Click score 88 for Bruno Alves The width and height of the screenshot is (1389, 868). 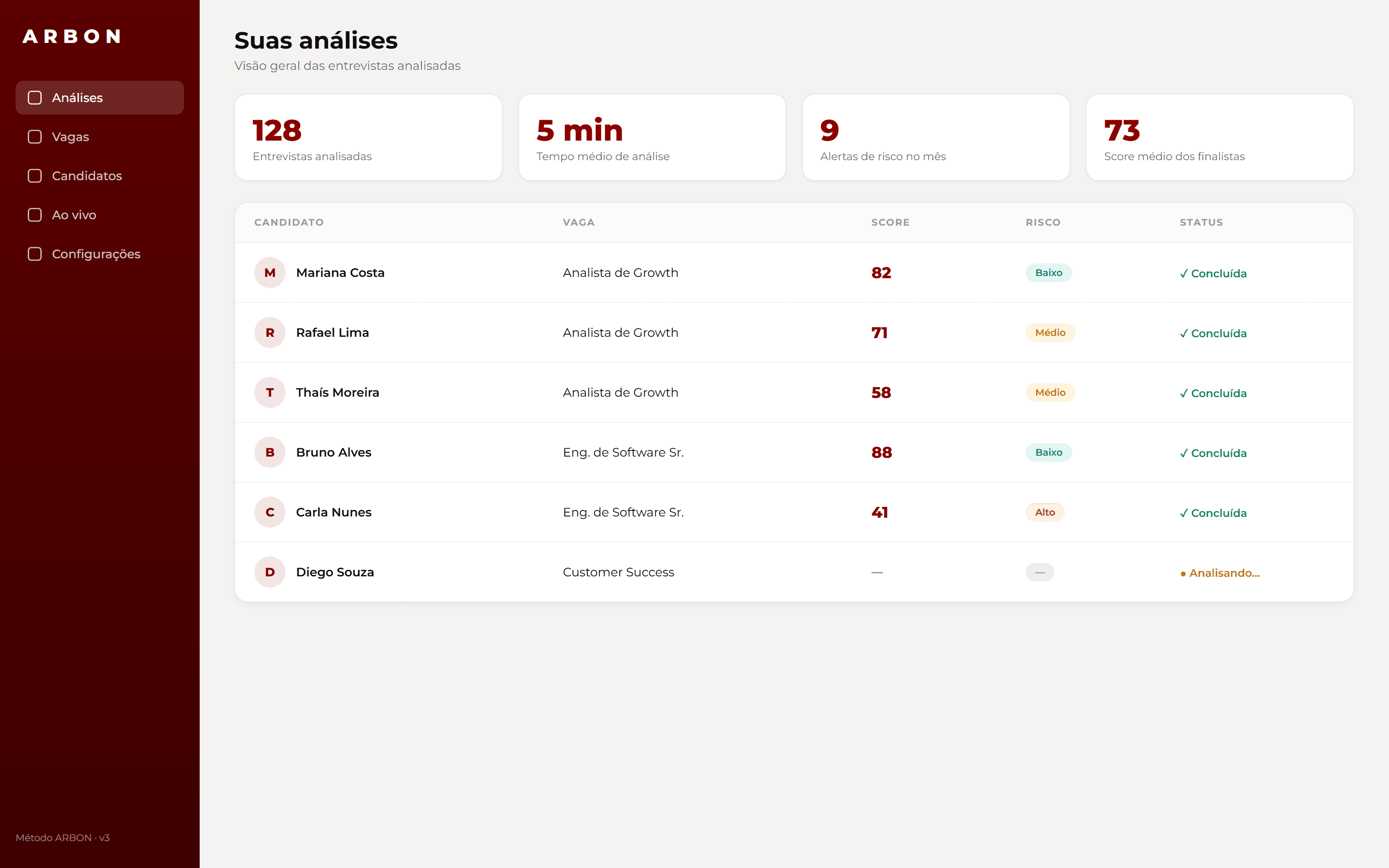(882, 452)
